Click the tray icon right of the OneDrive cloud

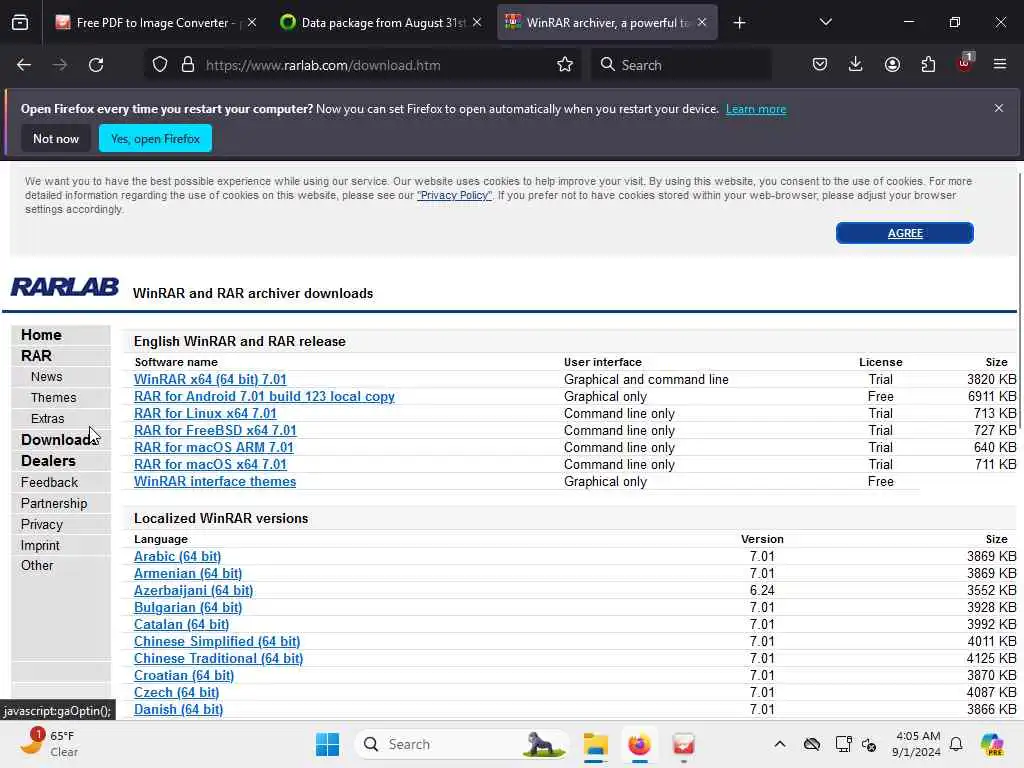point(843,744)
